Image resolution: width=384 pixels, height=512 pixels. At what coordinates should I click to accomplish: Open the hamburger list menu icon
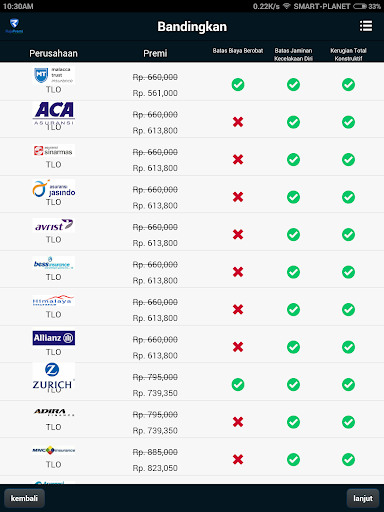366,26
